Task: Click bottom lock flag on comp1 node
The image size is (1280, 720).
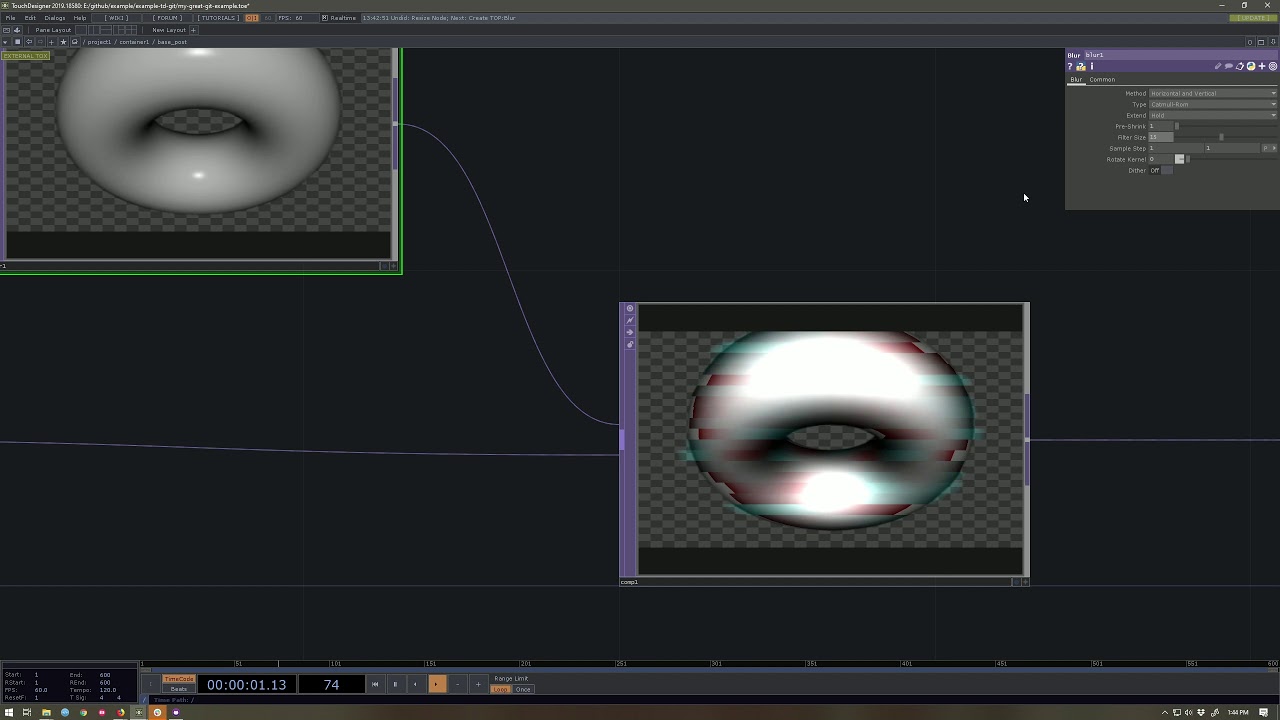Action: [x=630, y=345]
